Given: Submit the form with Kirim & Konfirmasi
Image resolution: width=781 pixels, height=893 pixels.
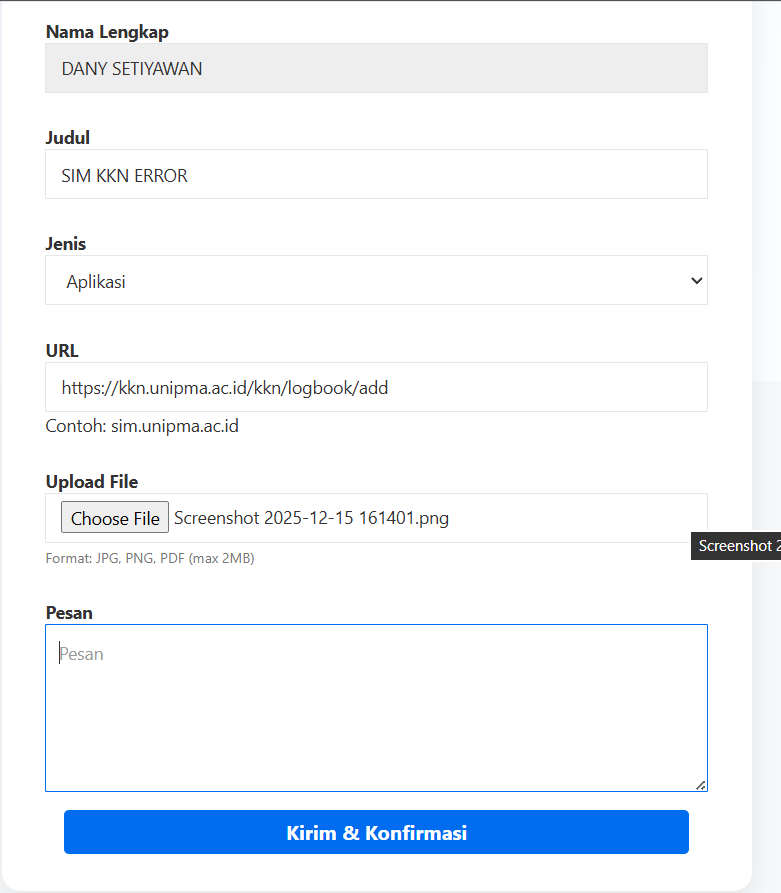Looking at the screenshot, I should coord(376,833).
